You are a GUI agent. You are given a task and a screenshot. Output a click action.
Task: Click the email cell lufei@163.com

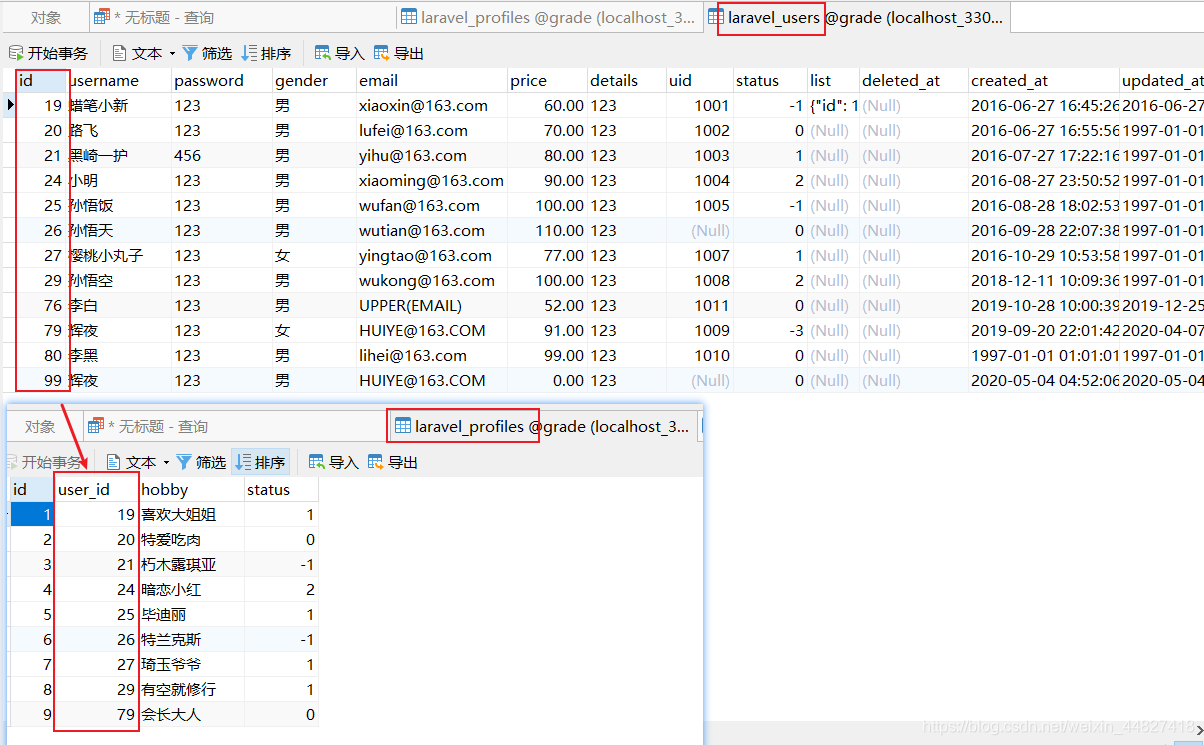point(432,130)
